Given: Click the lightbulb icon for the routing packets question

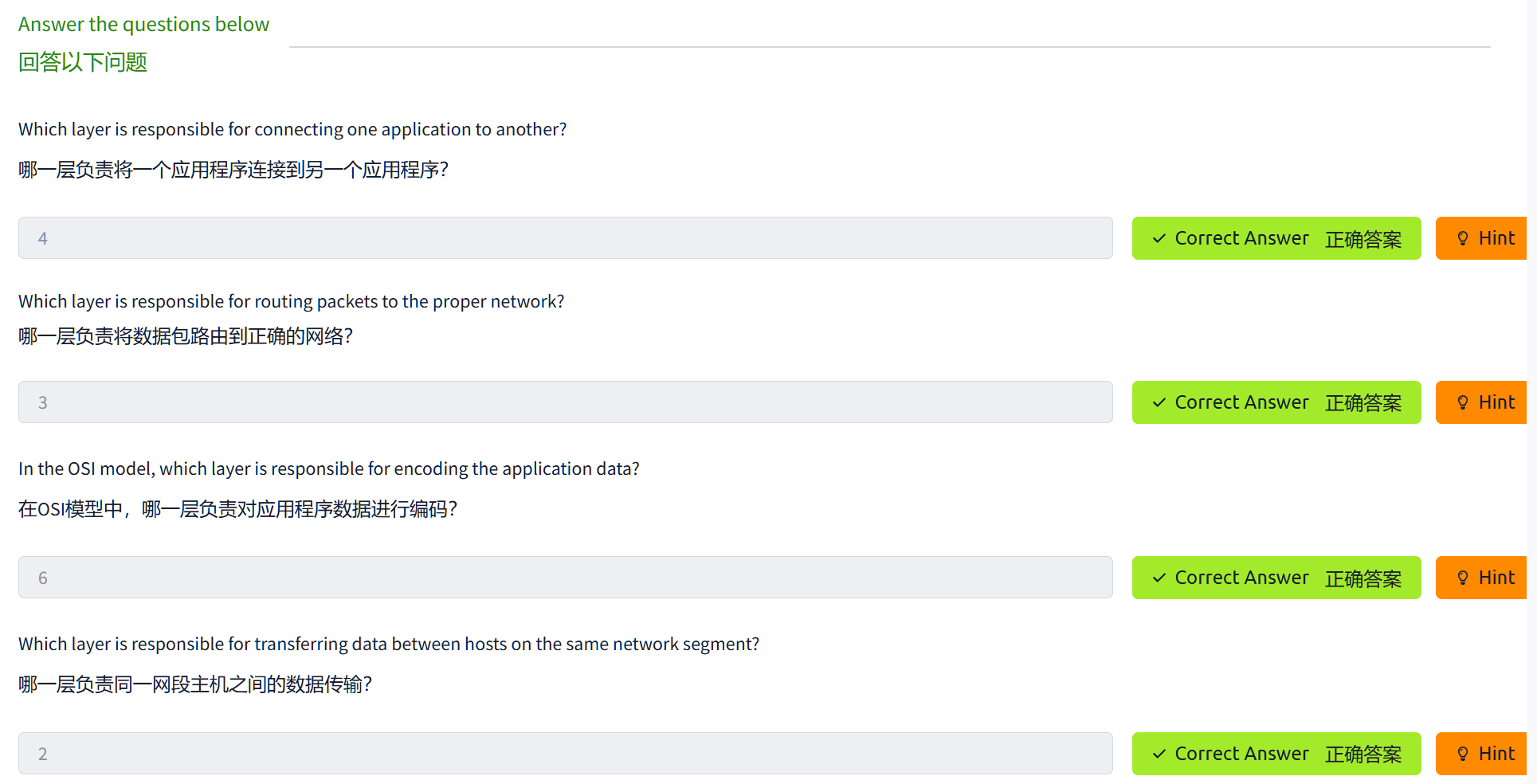Looking at the screenshot, I should point(1463,402).
